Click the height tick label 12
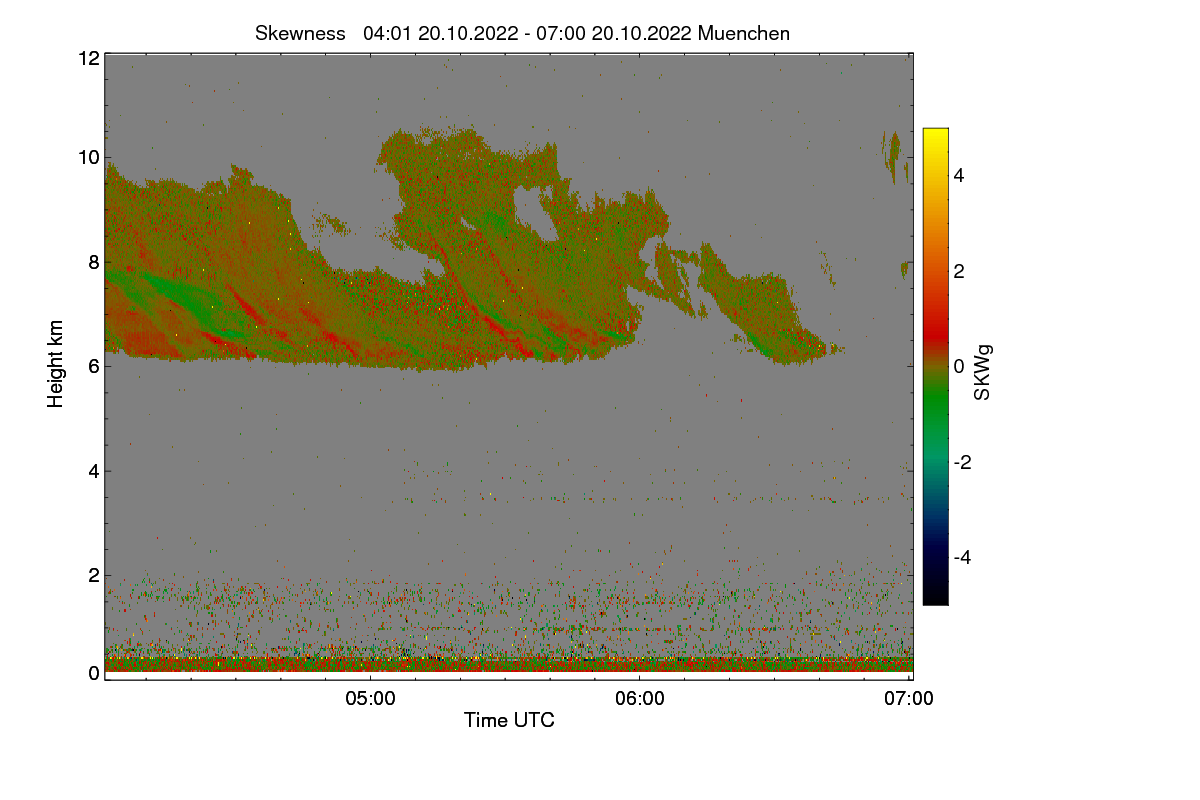Screen dimensions: 1200x800 87,58
